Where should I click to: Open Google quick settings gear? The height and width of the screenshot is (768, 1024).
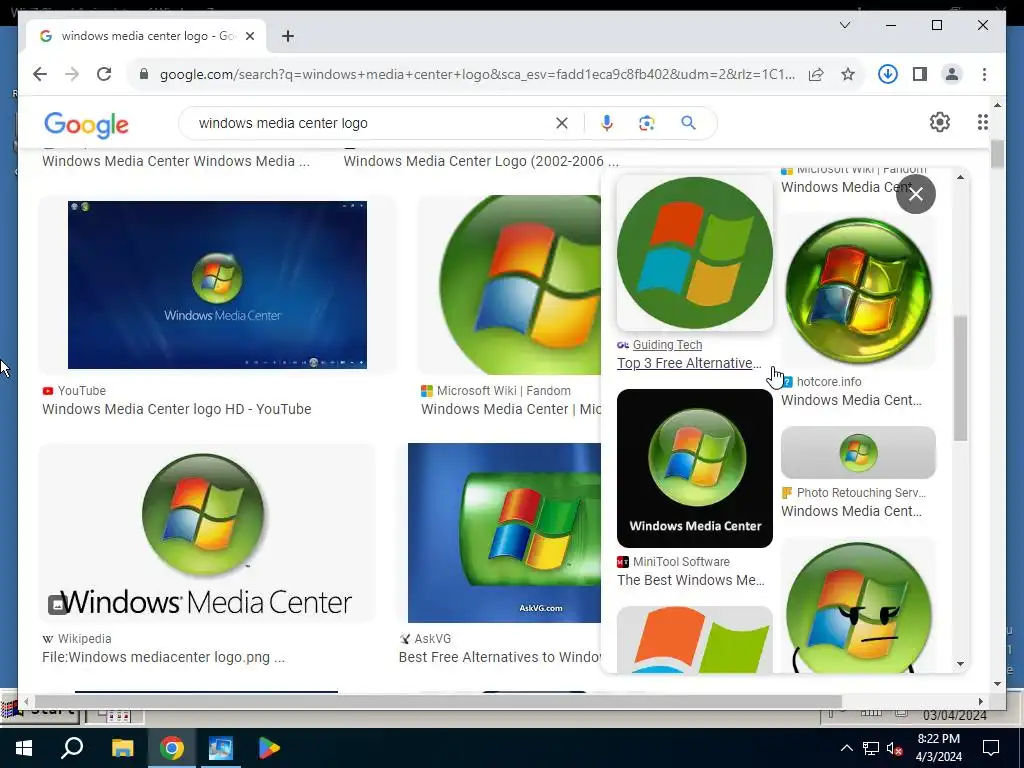tap(940, 122)
